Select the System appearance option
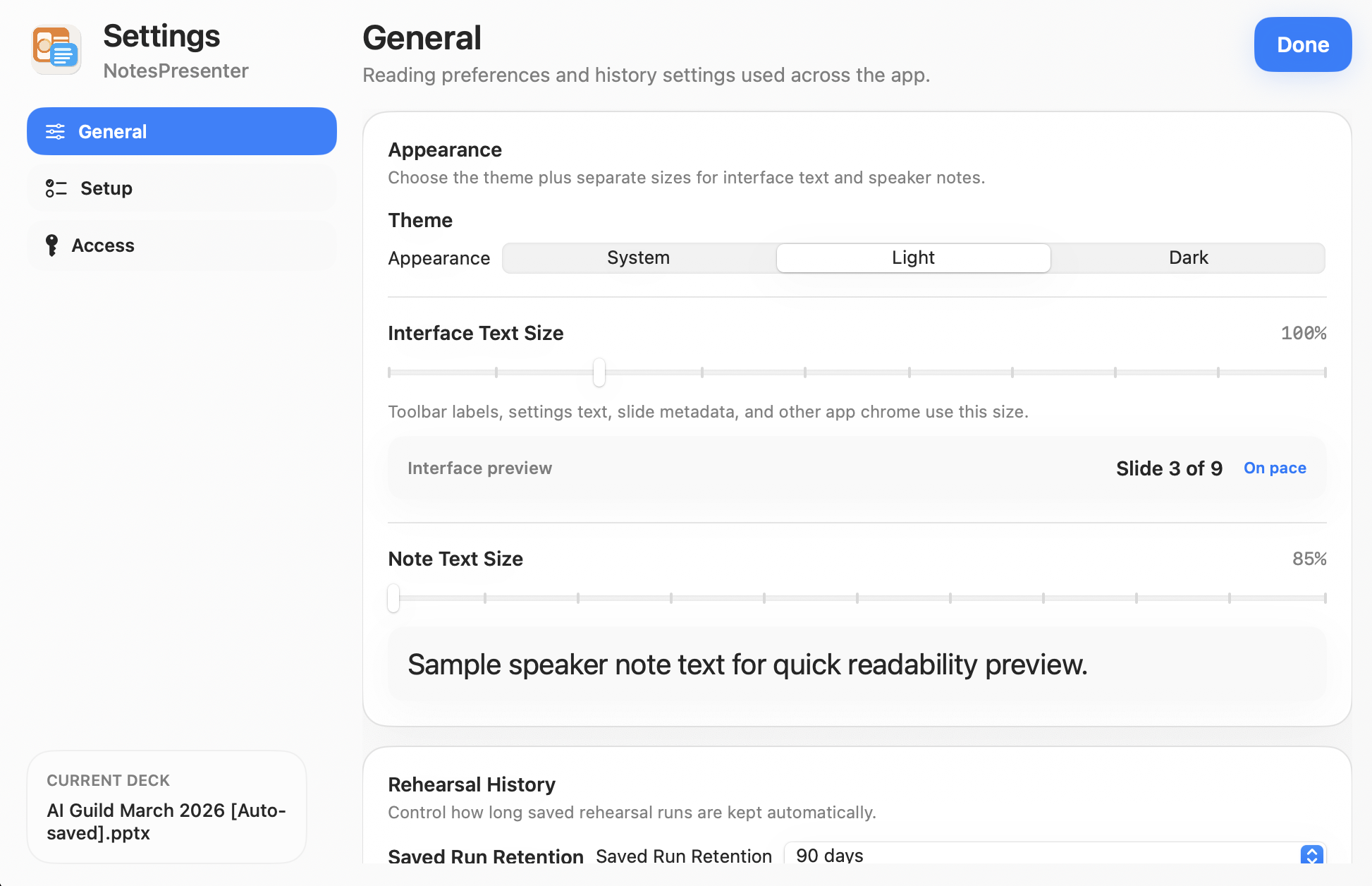1372x886 pixels. 639,258
